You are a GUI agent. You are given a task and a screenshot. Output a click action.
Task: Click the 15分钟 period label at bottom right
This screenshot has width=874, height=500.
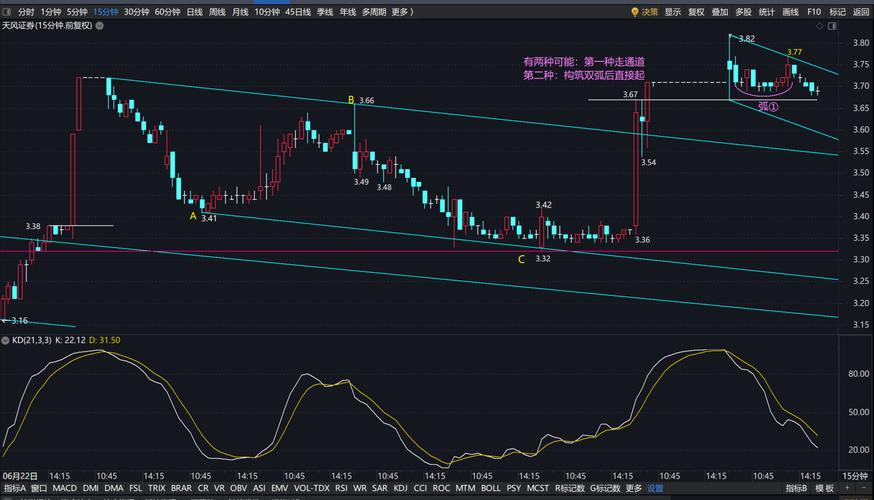[x=854, y=476]
